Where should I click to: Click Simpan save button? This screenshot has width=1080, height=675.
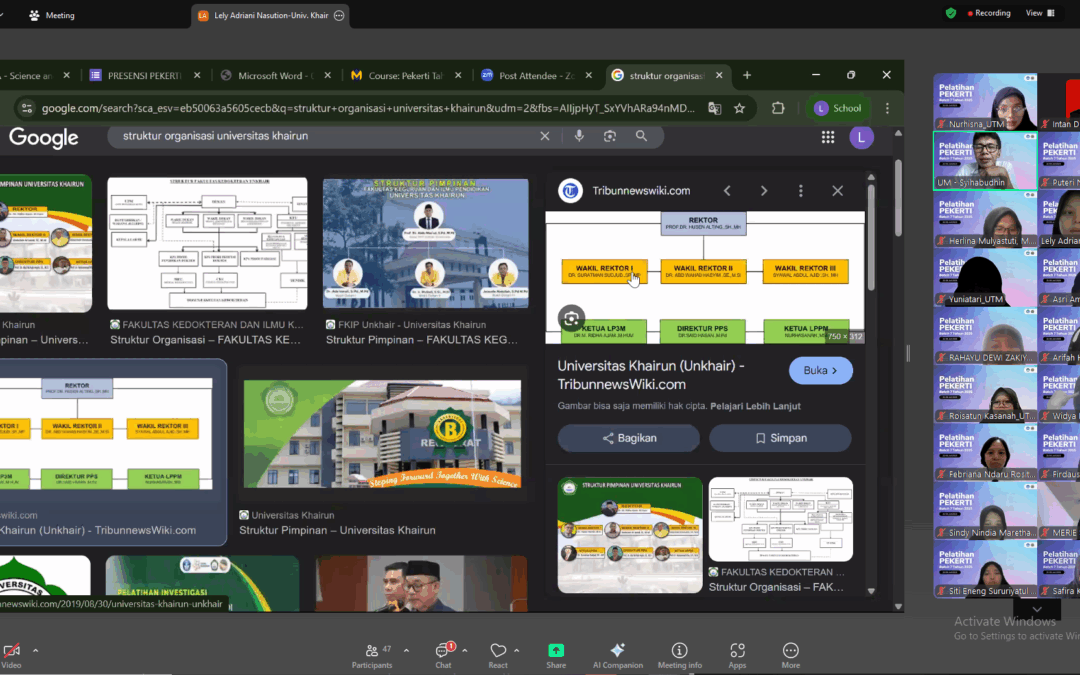[x=780, y=438]
